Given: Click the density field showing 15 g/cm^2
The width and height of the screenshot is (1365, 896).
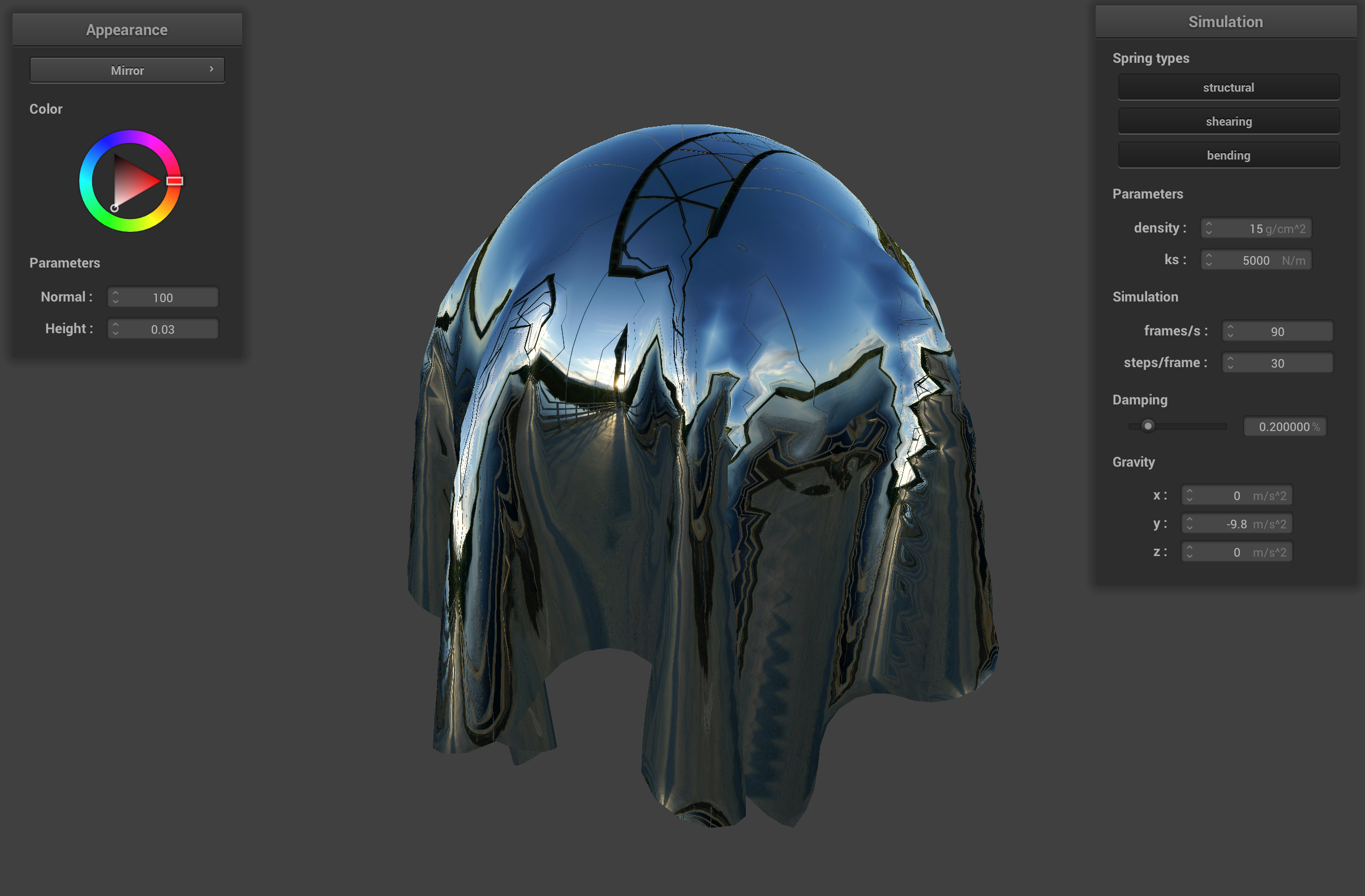Looking at the screenshot, I should pos(1255,228).
